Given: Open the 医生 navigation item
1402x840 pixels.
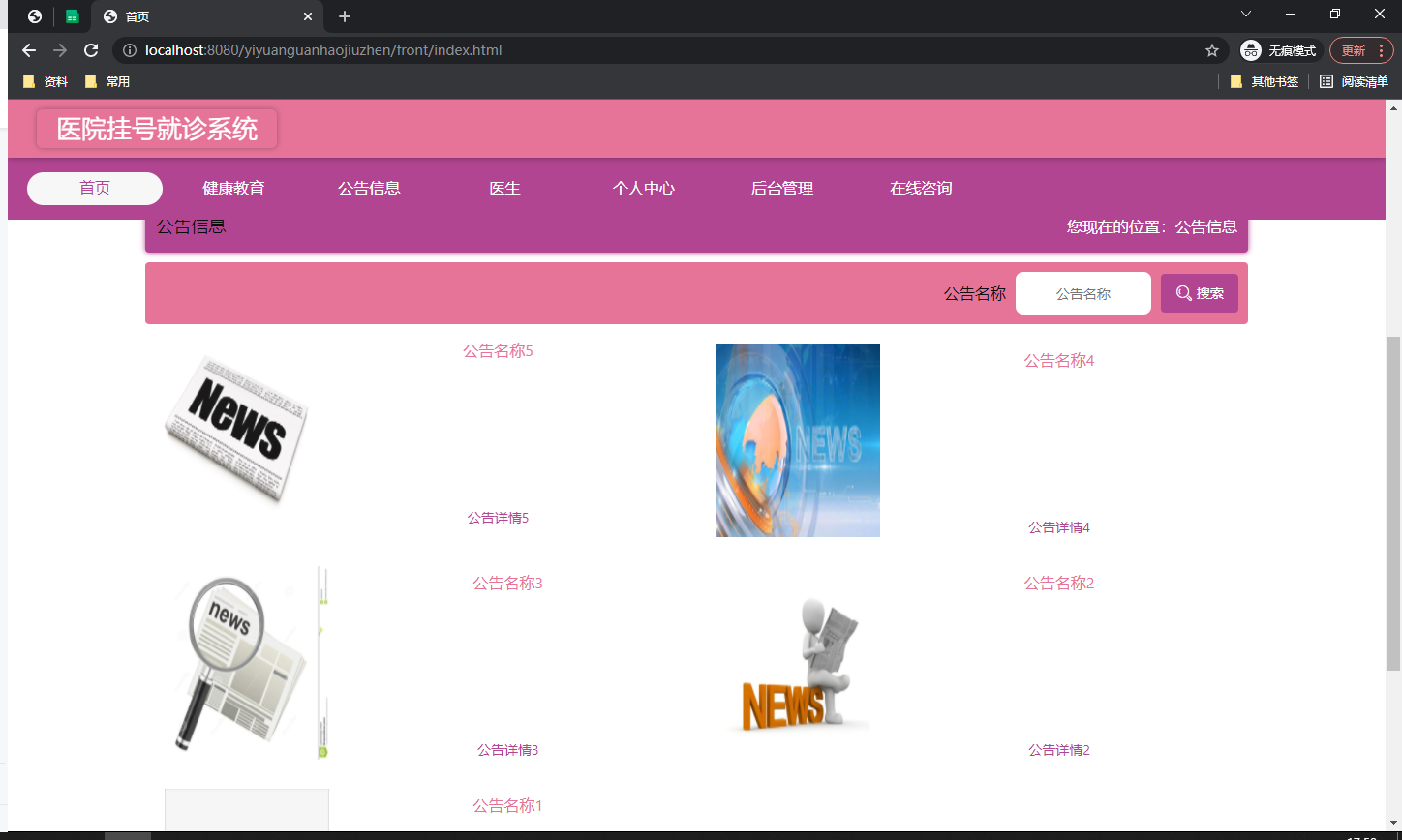Looking at the screenshot, I should click(x=505, y=189).
